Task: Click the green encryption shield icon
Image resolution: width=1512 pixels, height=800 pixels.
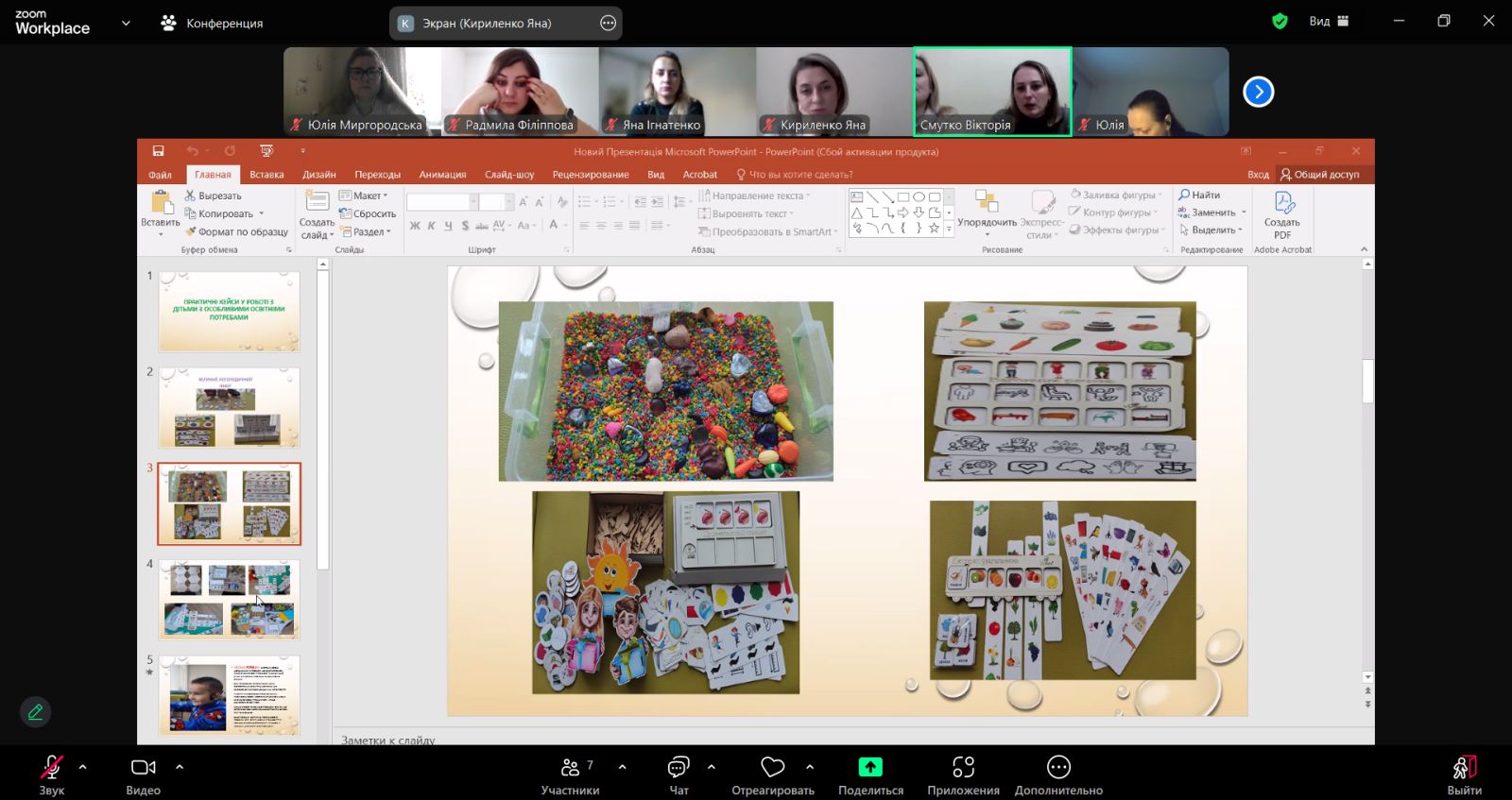Action: pyautogui.click(x=1280, y=21)
